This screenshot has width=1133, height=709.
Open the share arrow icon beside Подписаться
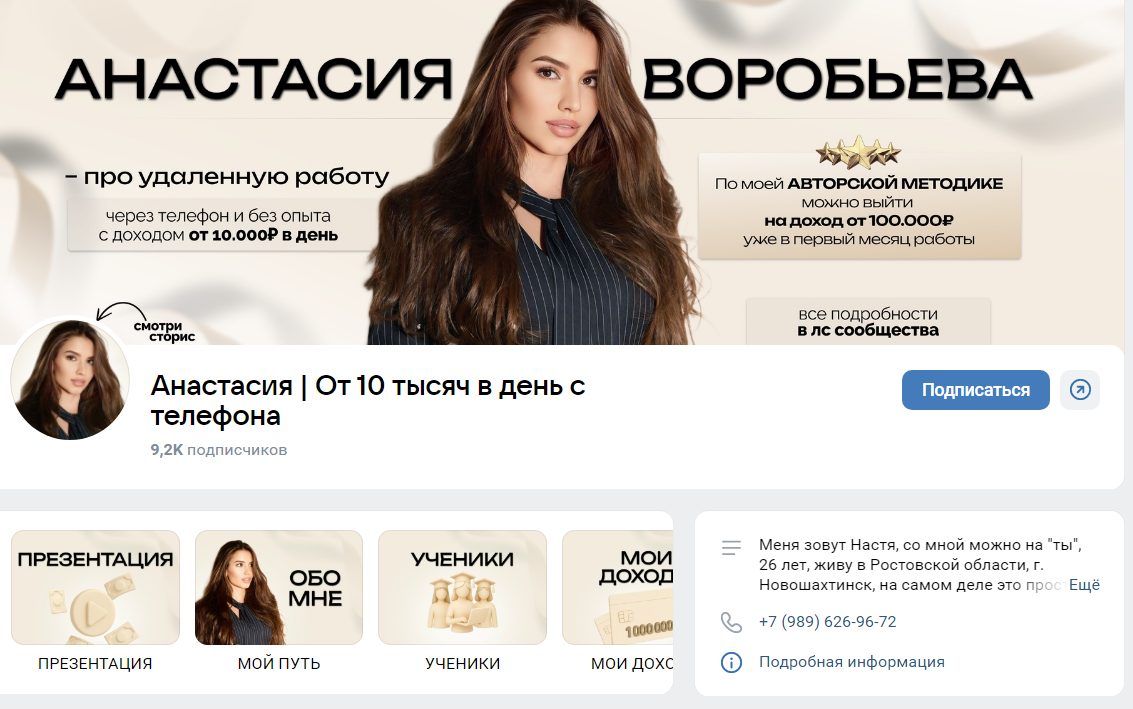(x=1080, y=390)
